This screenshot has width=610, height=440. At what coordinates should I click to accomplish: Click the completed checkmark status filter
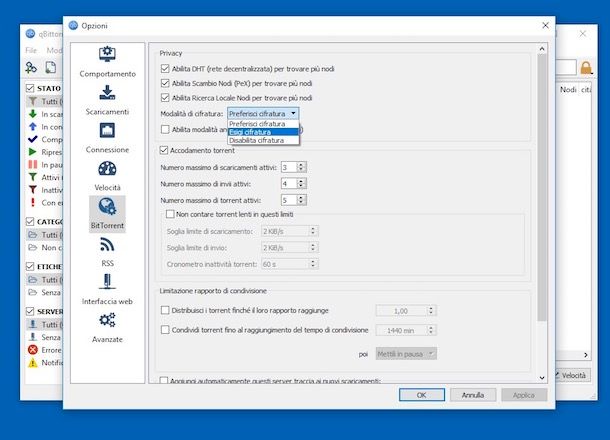pyautogui.click(x=33, y=139)
